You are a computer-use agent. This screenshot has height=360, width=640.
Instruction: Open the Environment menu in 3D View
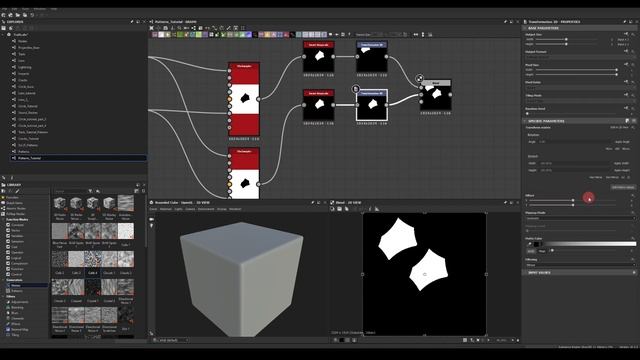(206, 209)
